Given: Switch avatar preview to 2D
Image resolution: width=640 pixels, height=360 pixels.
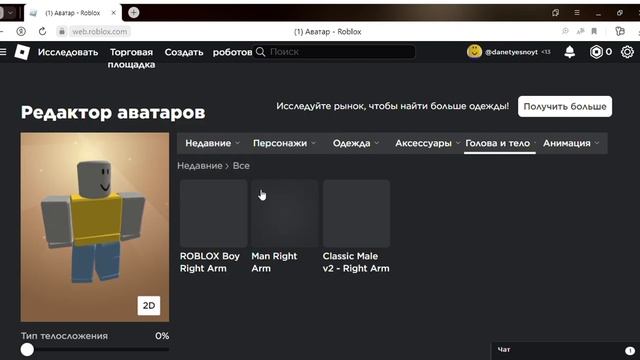Looking at the screenshot, I should coord(149,306).
